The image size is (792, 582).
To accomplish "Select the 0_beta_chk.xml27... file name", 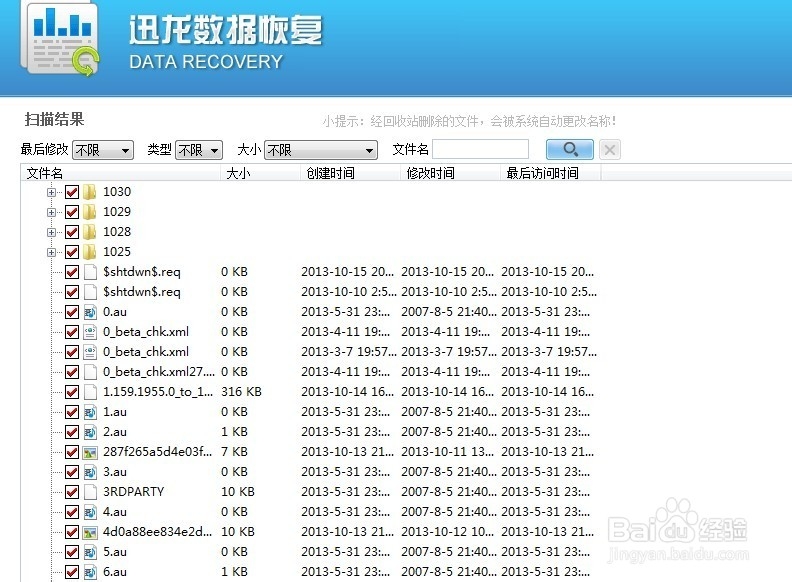I will click(x=159, y=372).
